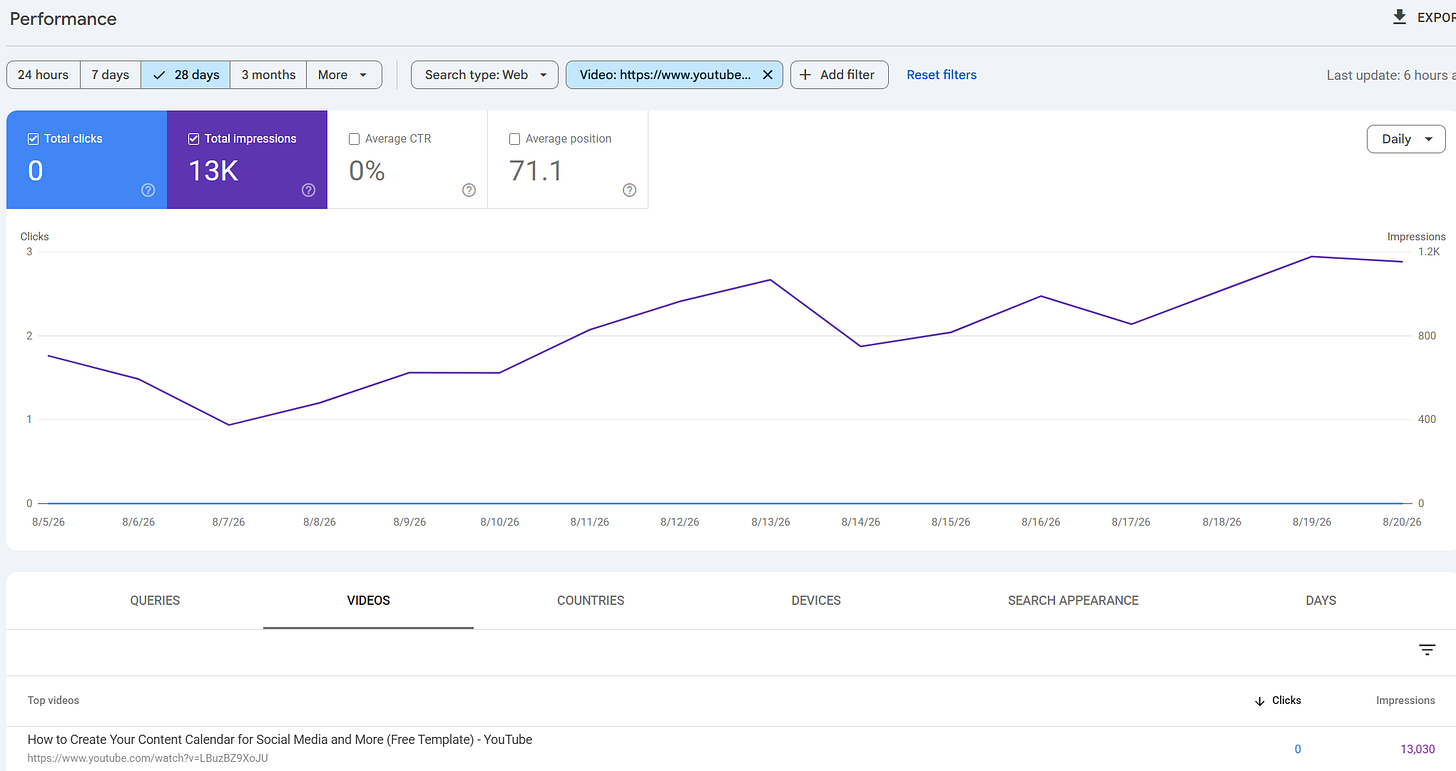Uncheck the Total clicks checkbox

click(34, 139)
